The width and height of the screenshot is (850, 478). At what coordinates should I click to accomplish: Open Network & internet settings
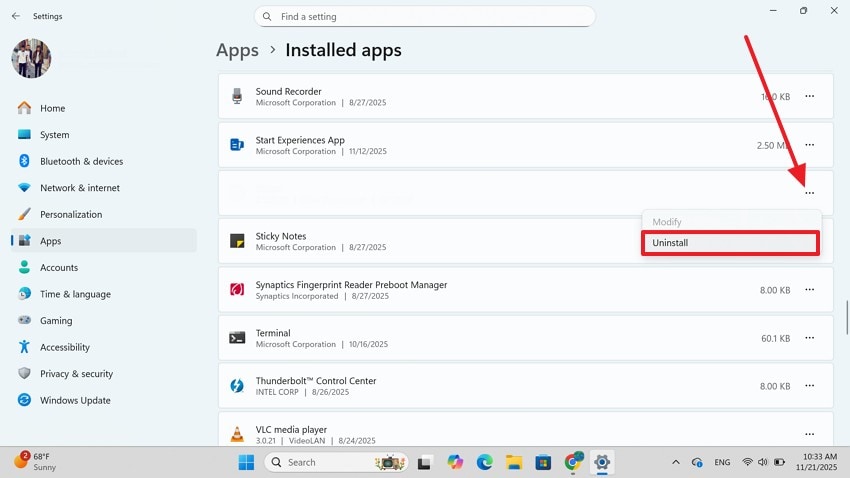pos(103,188)
